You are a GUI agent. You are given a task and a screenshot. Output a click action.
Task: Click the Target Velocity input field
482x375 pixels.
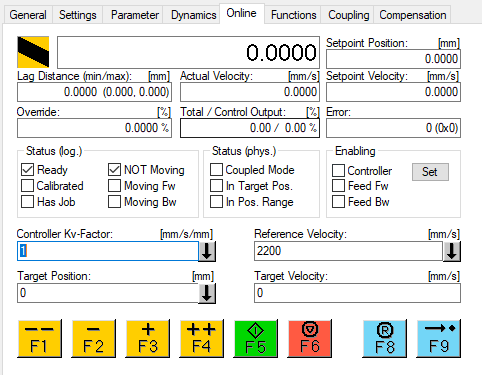pyautogui.click(x=357, y=293)
